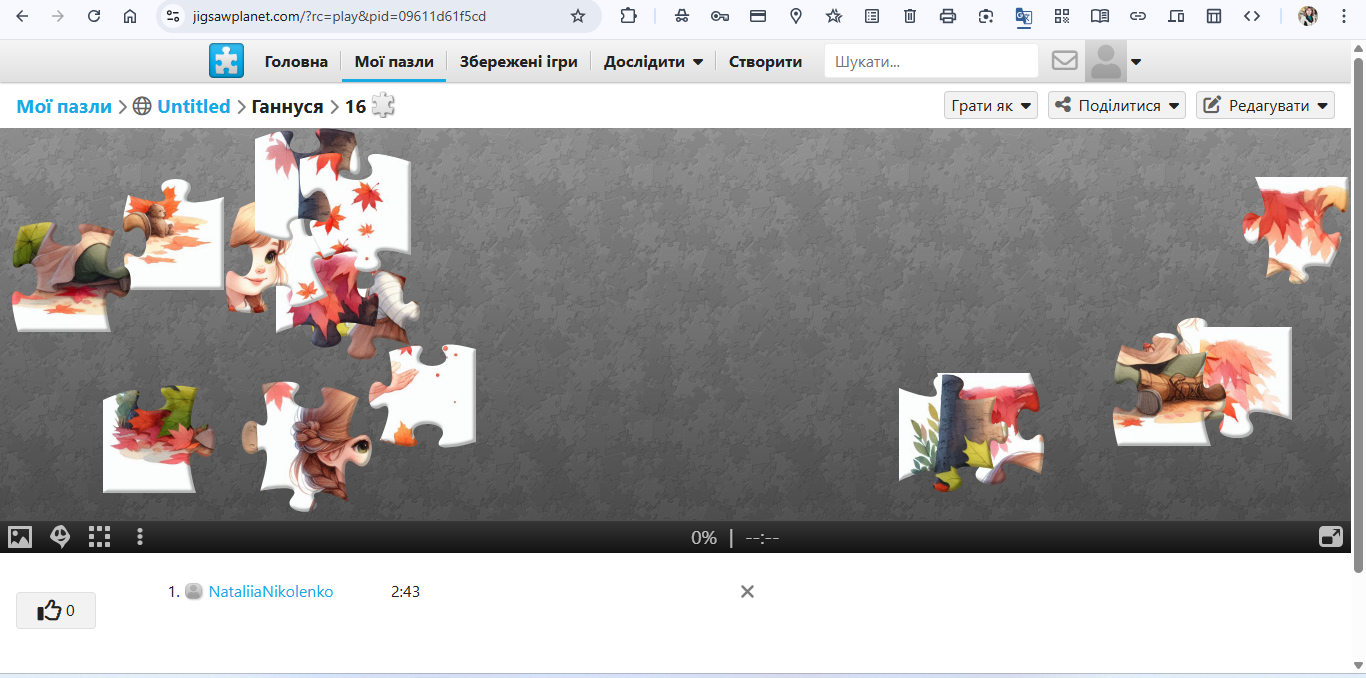Viewport: 1366px width, 678px height.
Task: Toggle fullscreen puzzle view
Action: click(x=1331, y=537)
